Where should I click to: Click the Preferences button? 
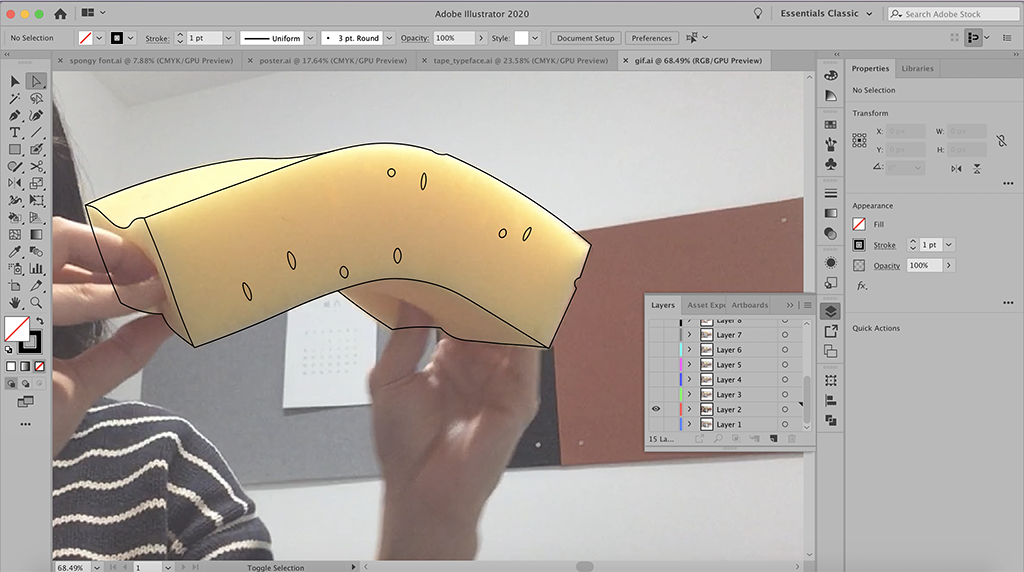coord(651,38)
